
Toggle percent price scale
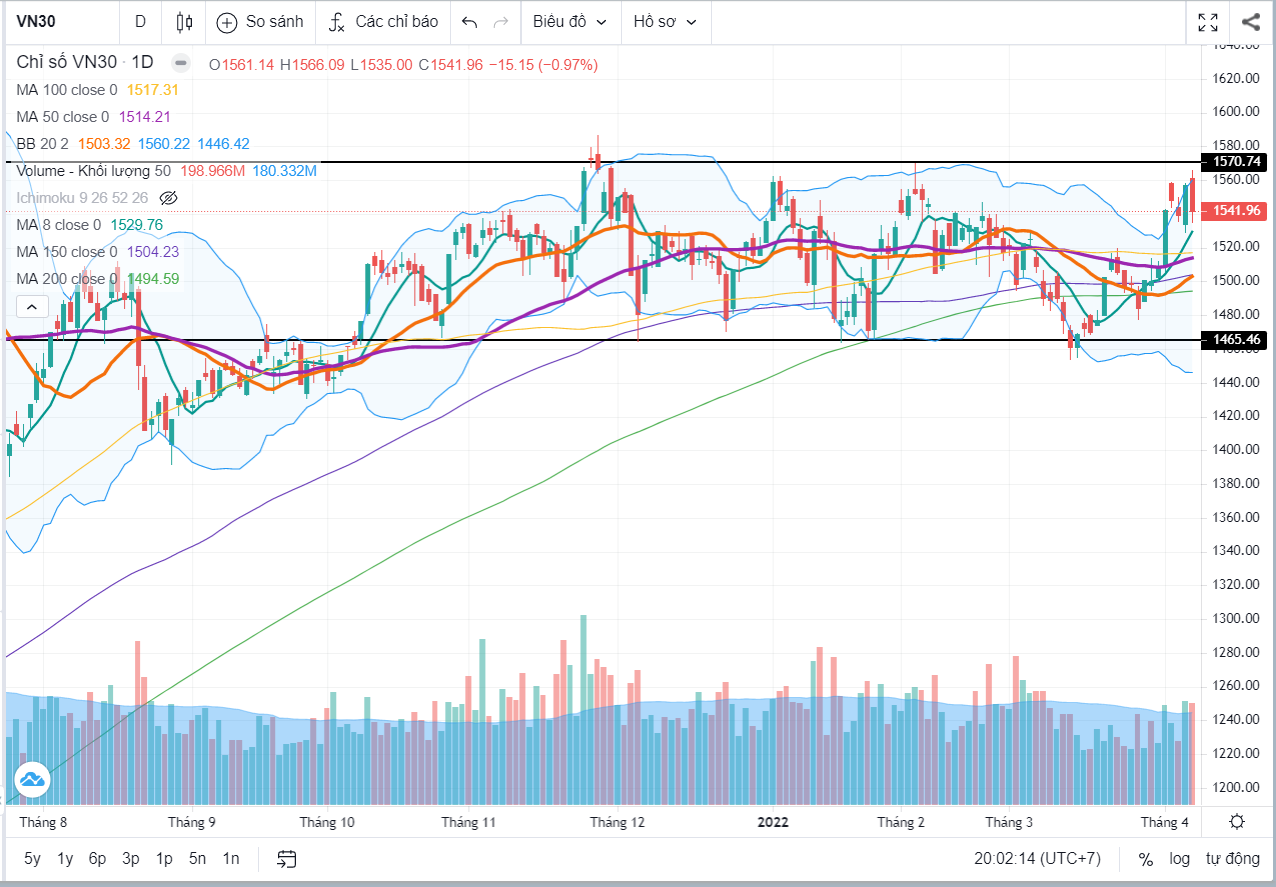1146,858
